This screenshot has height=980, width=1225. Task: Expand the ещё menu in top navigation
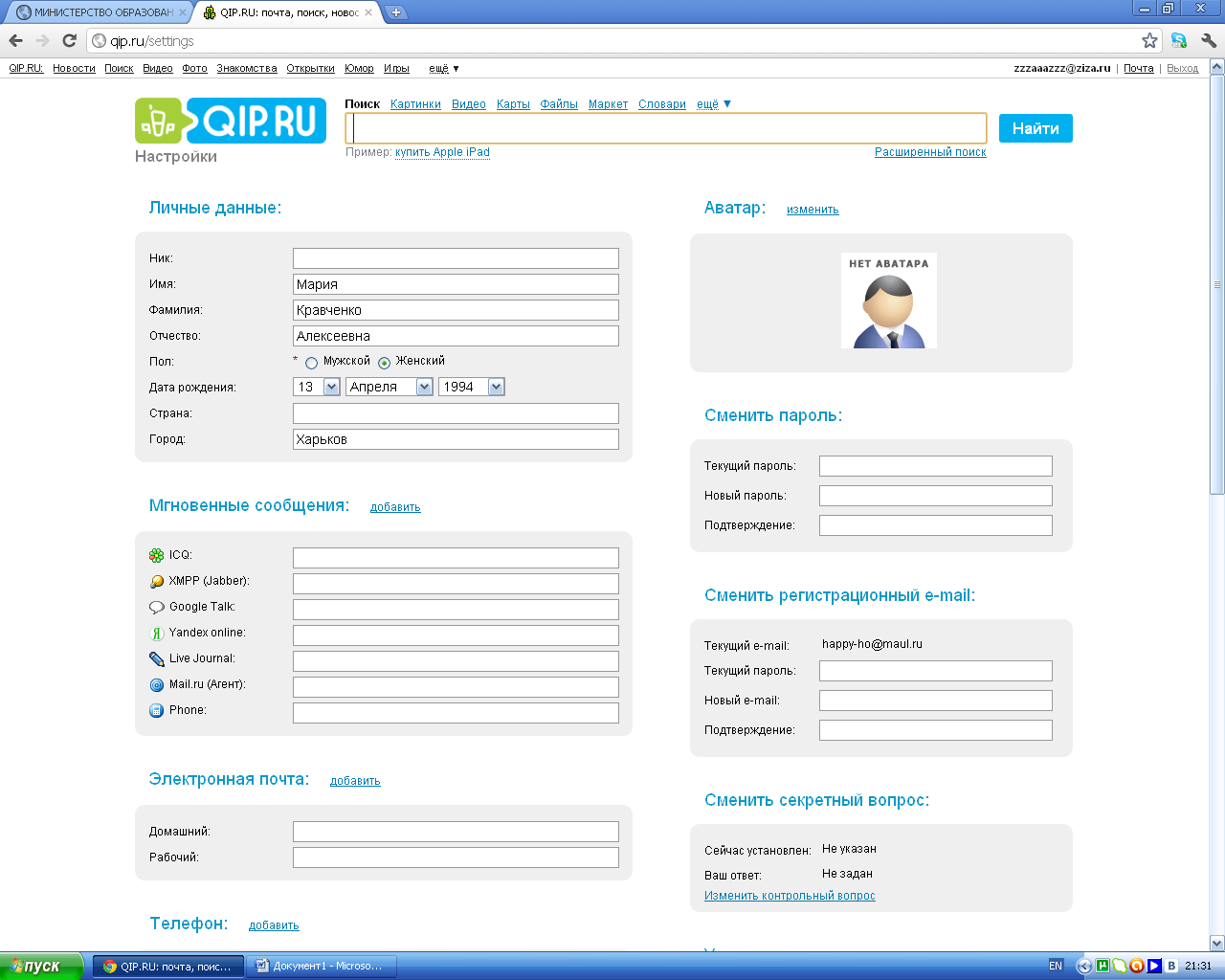coord(444,68)
